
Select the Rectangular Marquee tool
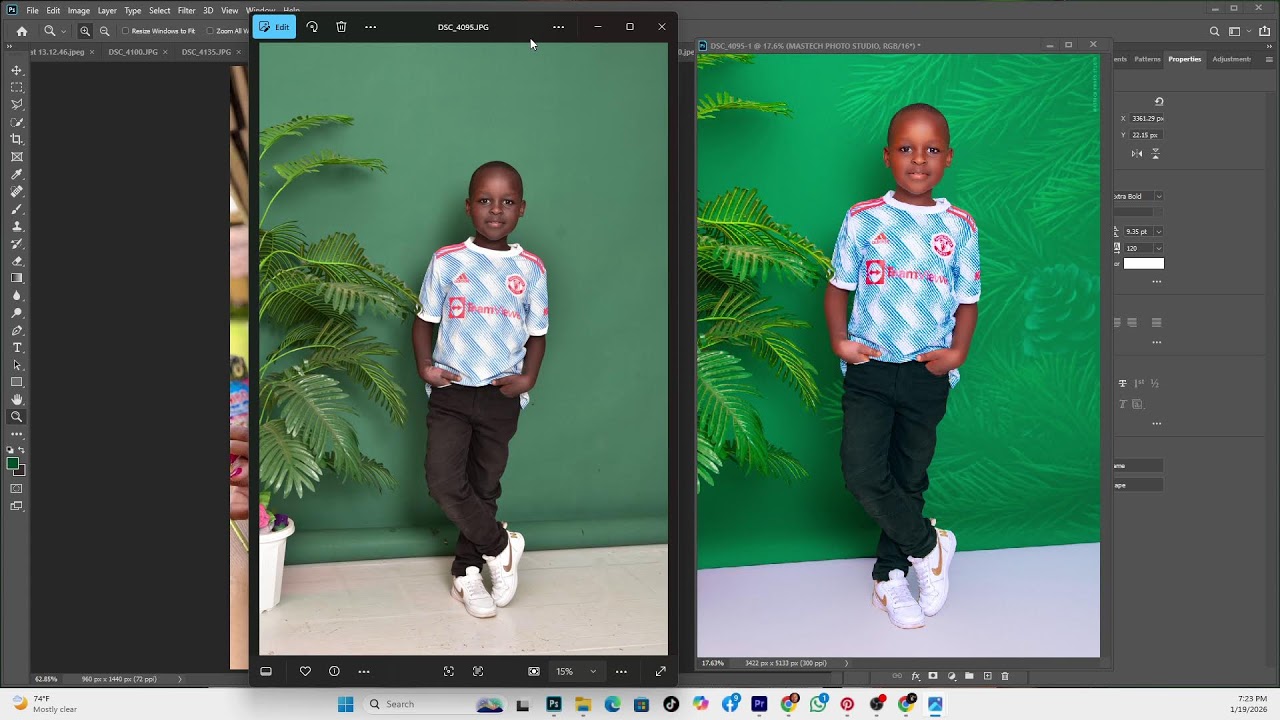click(17, 87)
